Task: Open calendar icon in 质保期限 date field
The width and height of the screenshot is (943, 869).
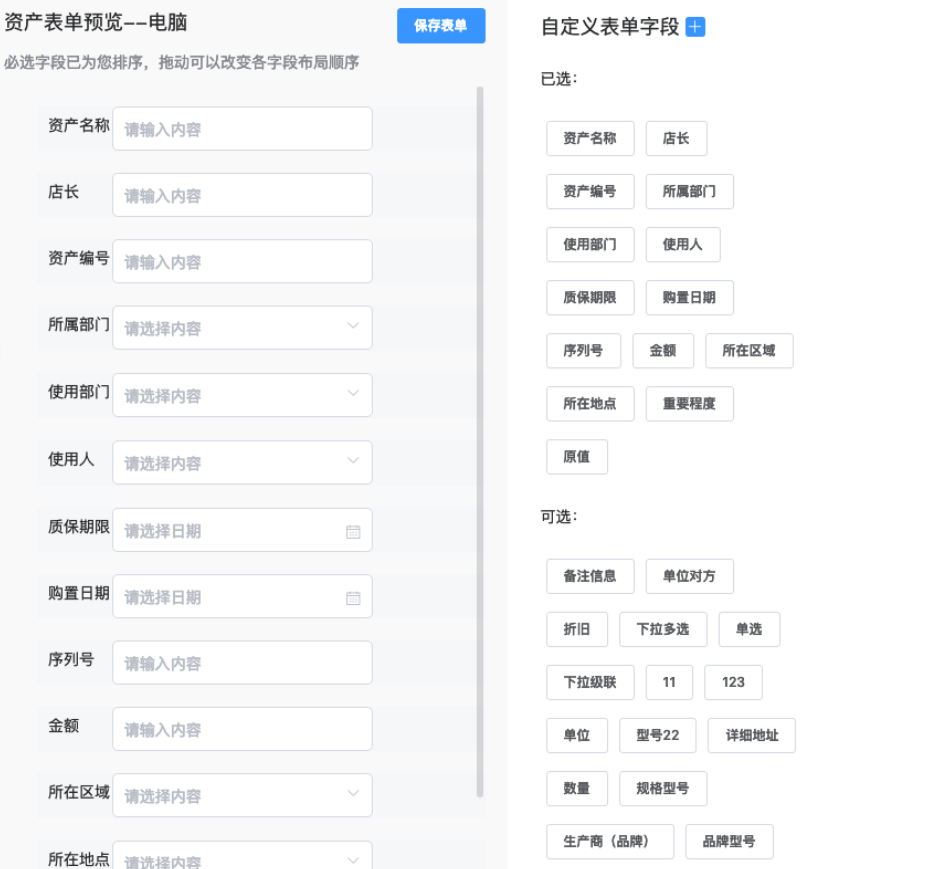Action: pyautogui.click(x=353, y=531)
